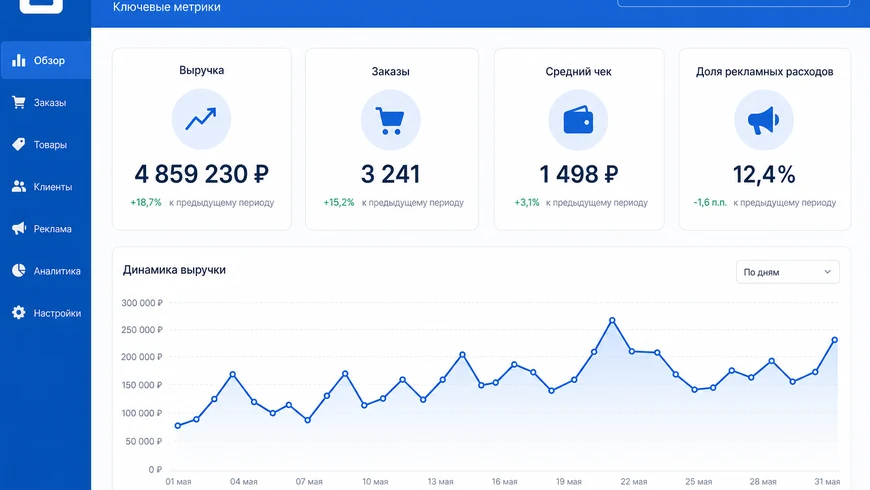Select the Обзор menu label
The height and width of the screenshot is (490, 870).
point(49,60)
